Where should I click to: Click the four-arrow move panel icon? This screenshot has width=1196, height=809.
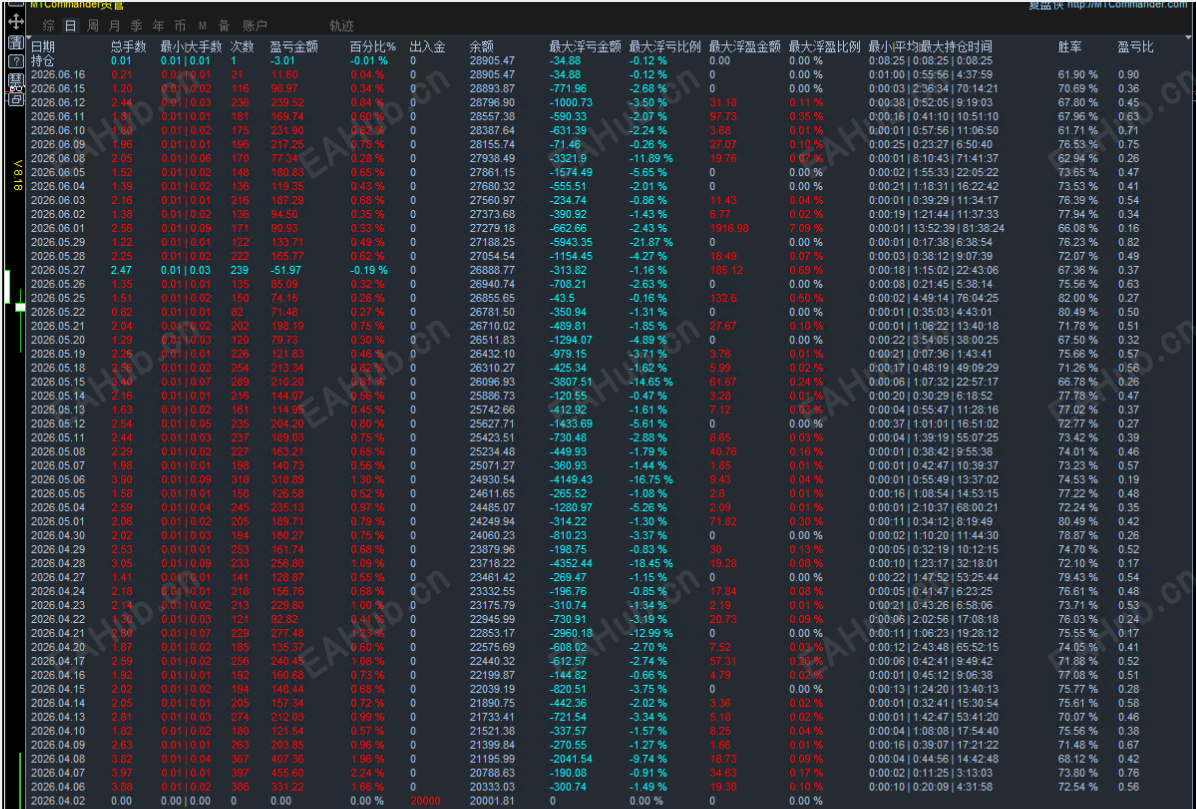[x=15, y=21]
